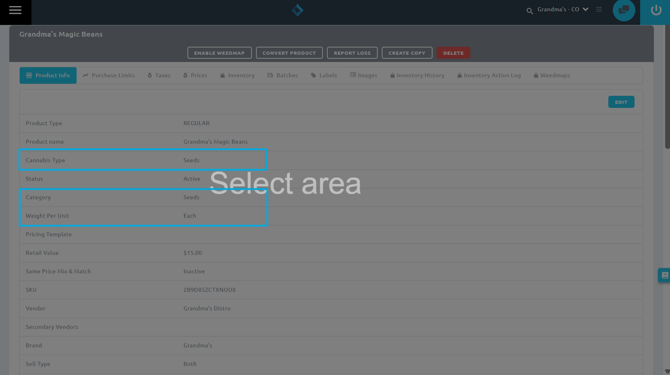Viewport: 670px width, 375px height.
Task: Click the red Delete button
Action: click(x=453, y=53)
